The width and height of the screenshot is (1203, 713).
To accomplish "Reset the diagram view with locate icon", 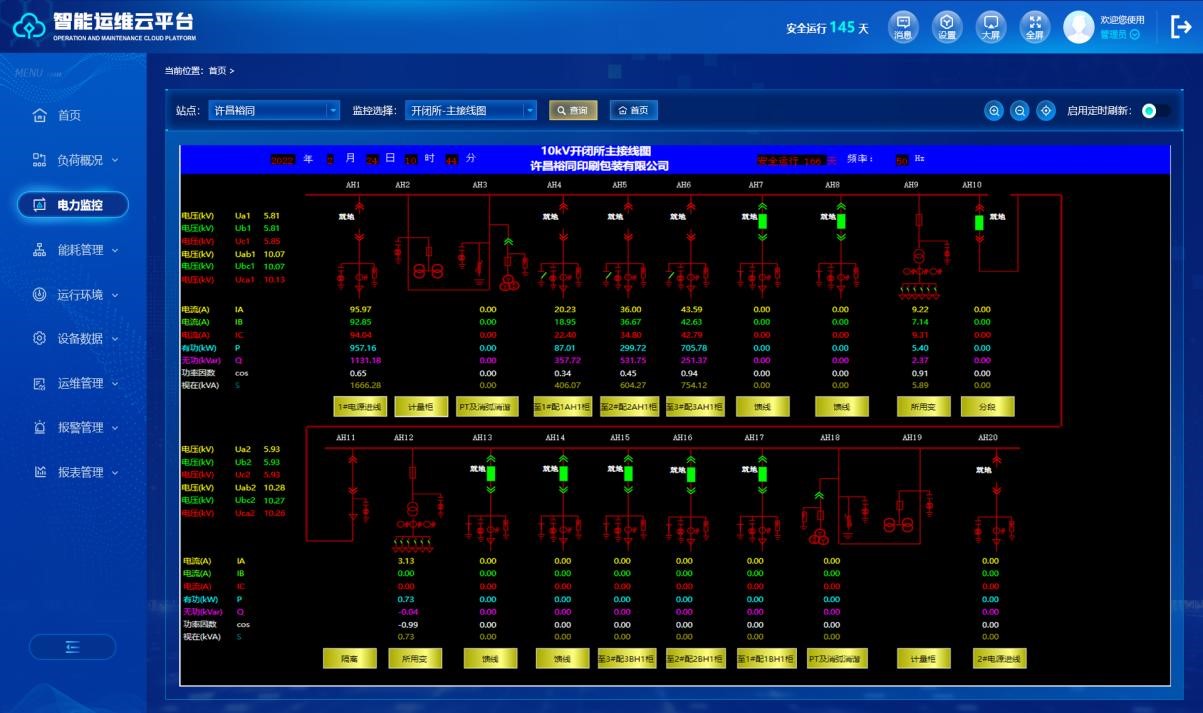I will 1046,111.
